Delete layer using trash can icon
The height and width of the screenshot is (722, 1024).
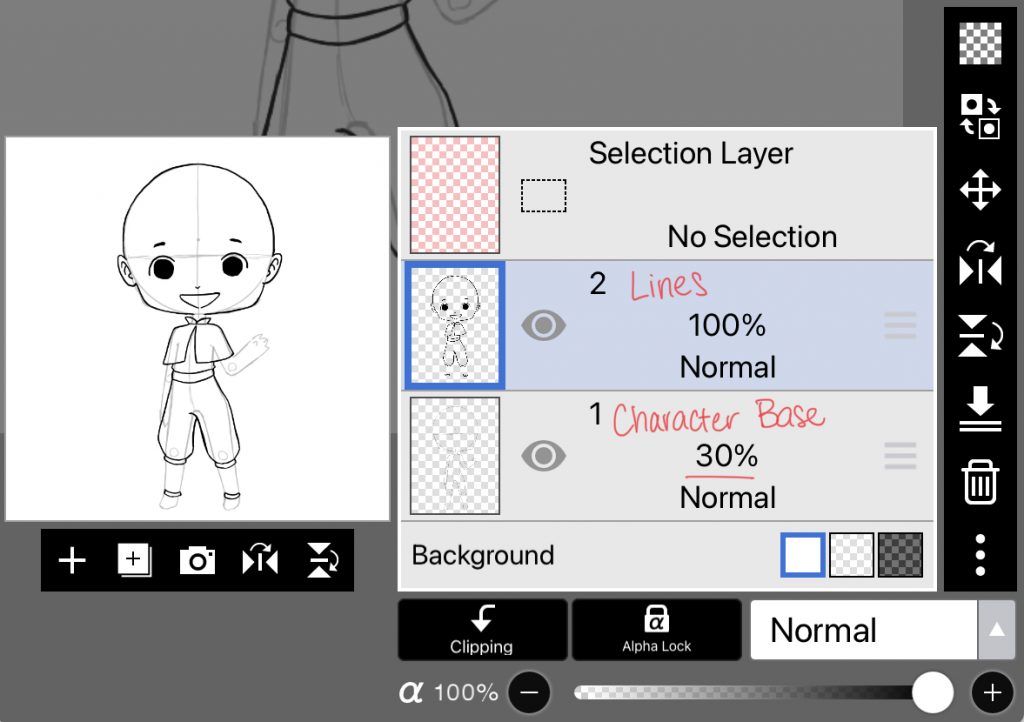click(980, 482)
